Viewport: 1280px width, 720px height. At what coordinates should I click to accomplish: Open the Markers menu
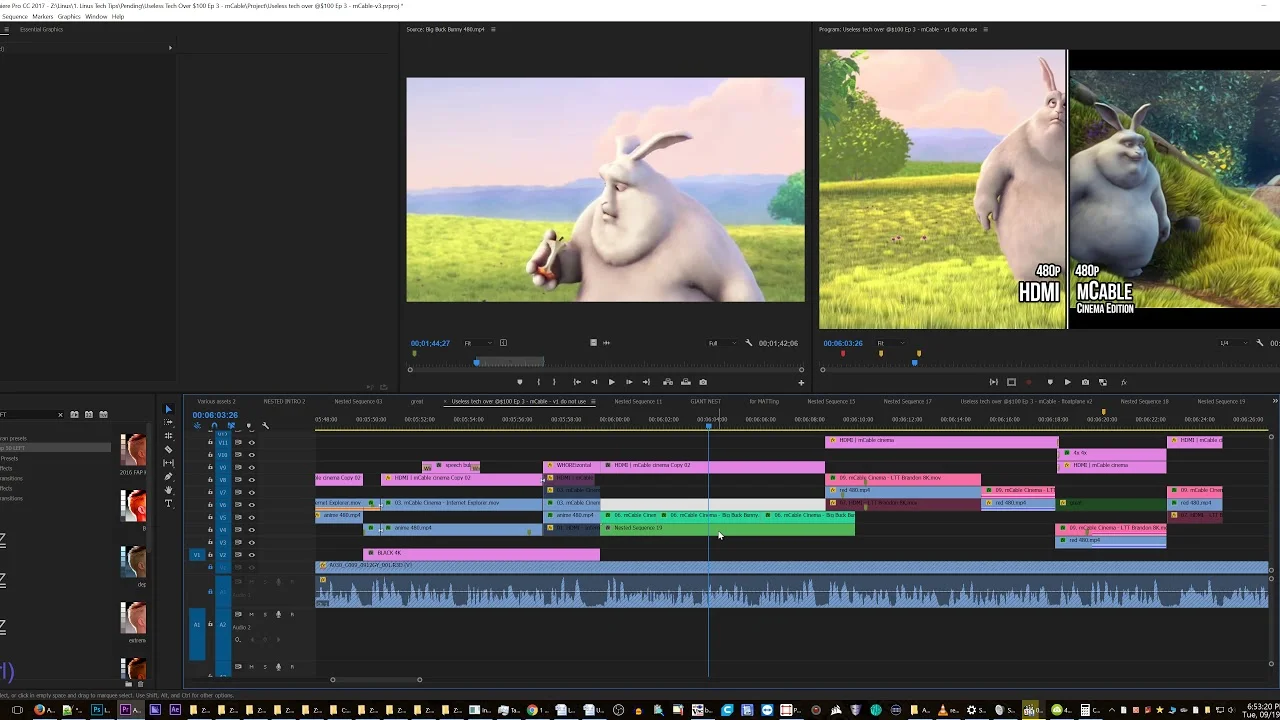click(43, 17)
